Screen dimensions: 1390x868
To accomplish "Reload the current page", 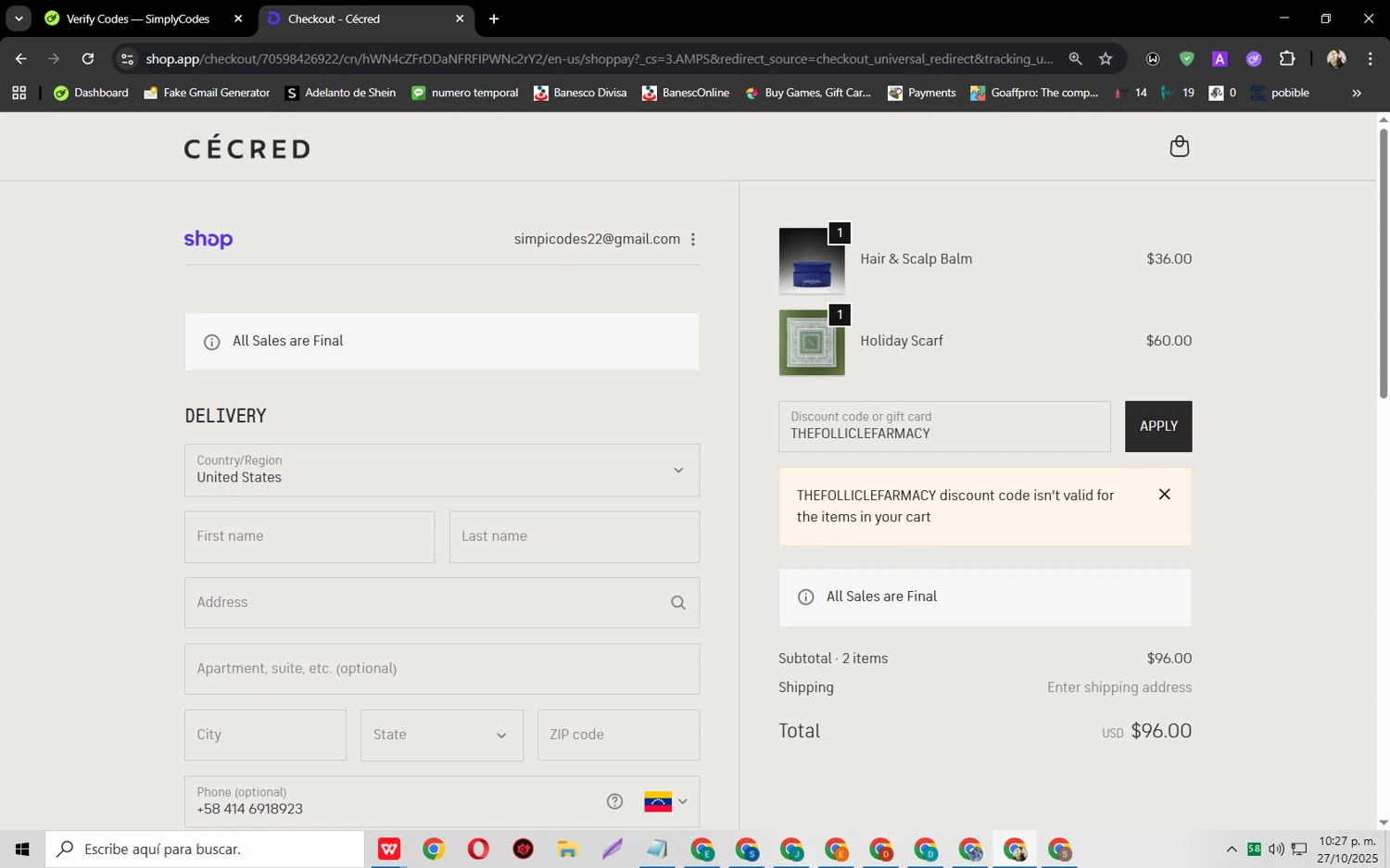I will pos(87,58).
